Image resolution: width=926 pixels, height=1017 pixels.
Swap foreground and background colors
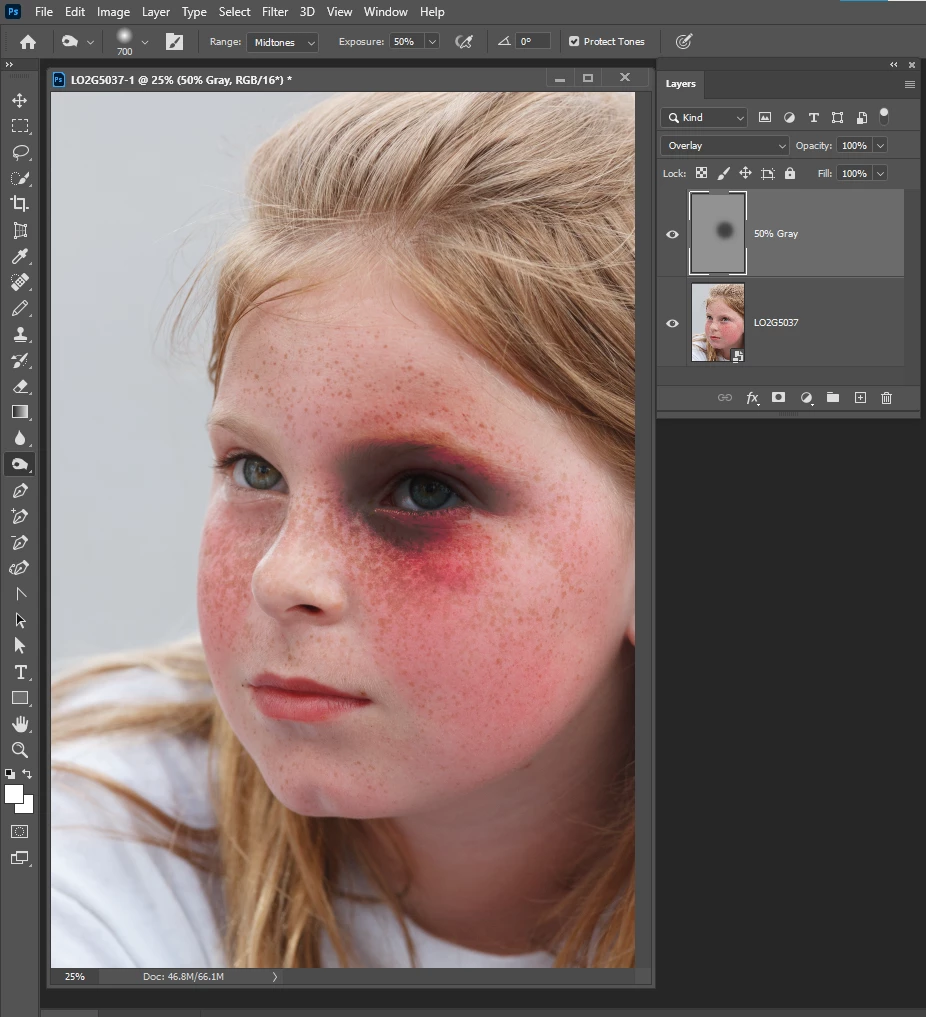27,773
